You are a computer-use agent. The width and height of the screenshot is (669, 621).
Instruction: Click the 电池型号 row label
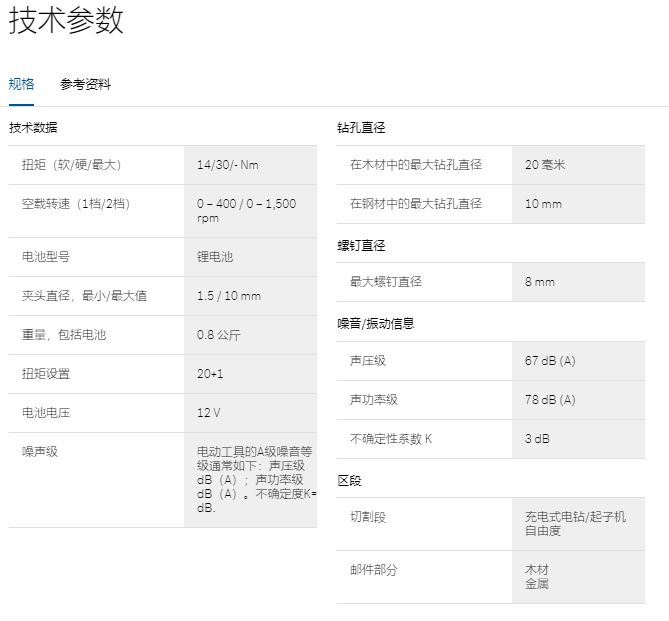[x=46, y=257]
